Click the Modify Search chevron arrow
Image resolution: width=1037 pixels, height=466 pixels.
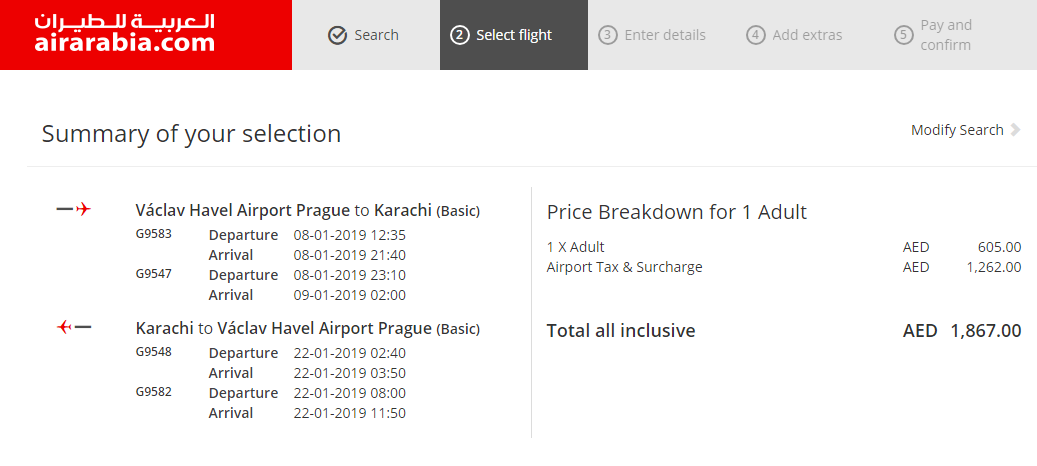[x=1015, y=130]
